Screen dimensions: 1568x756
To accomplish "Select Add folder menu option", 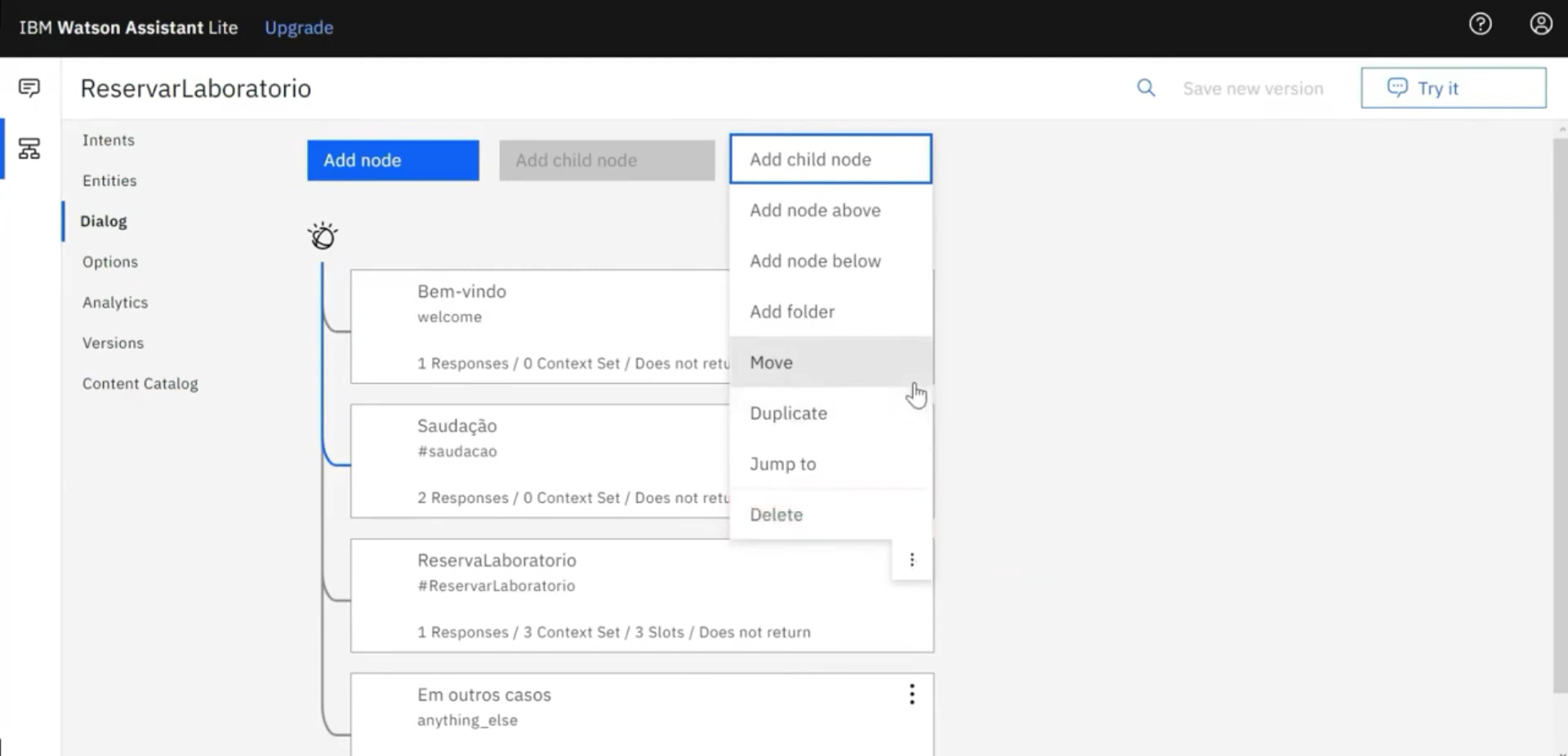I will click(792, 312).
